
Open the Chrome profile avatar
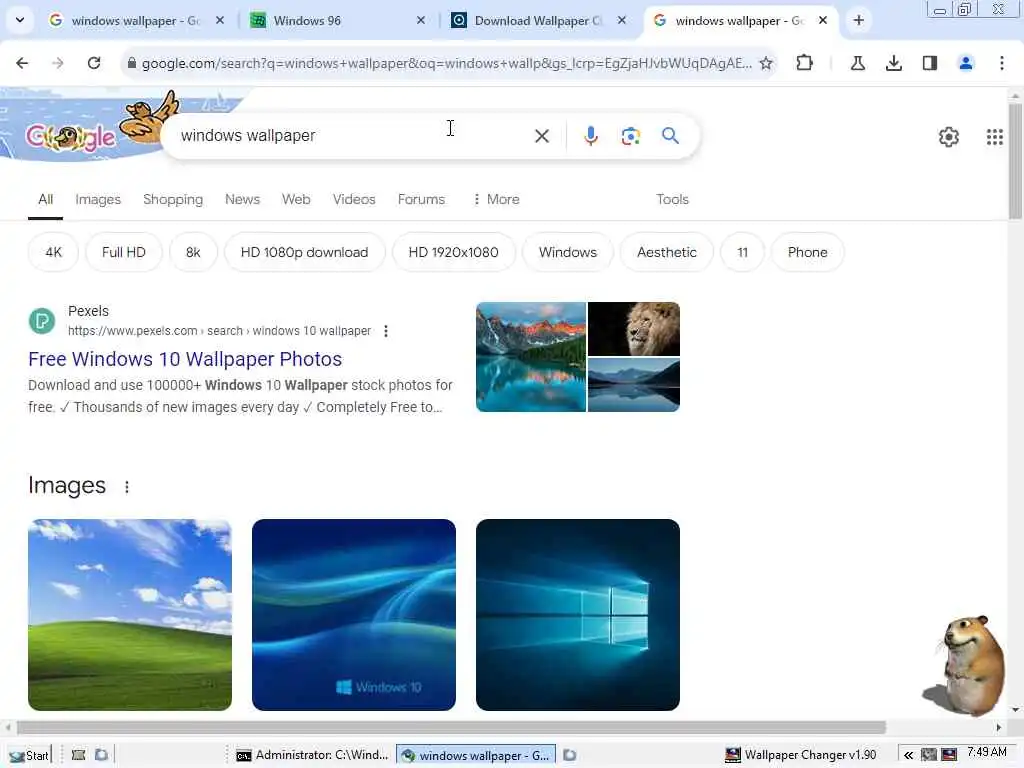pyautogui.click(x=966, y=63)
